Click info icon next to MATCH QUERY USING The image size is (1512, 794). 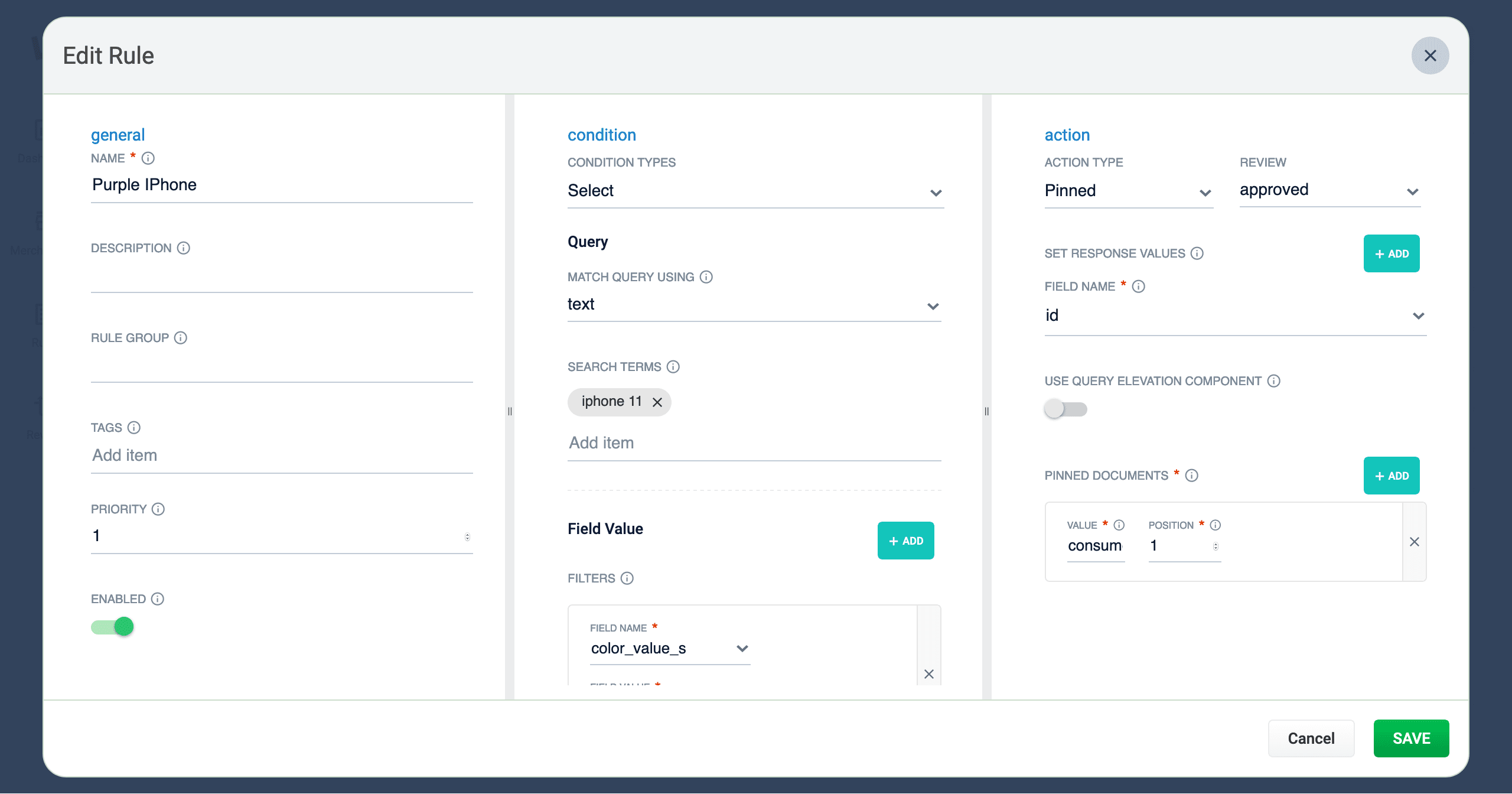pyautogui.click(x=706, y=276)
